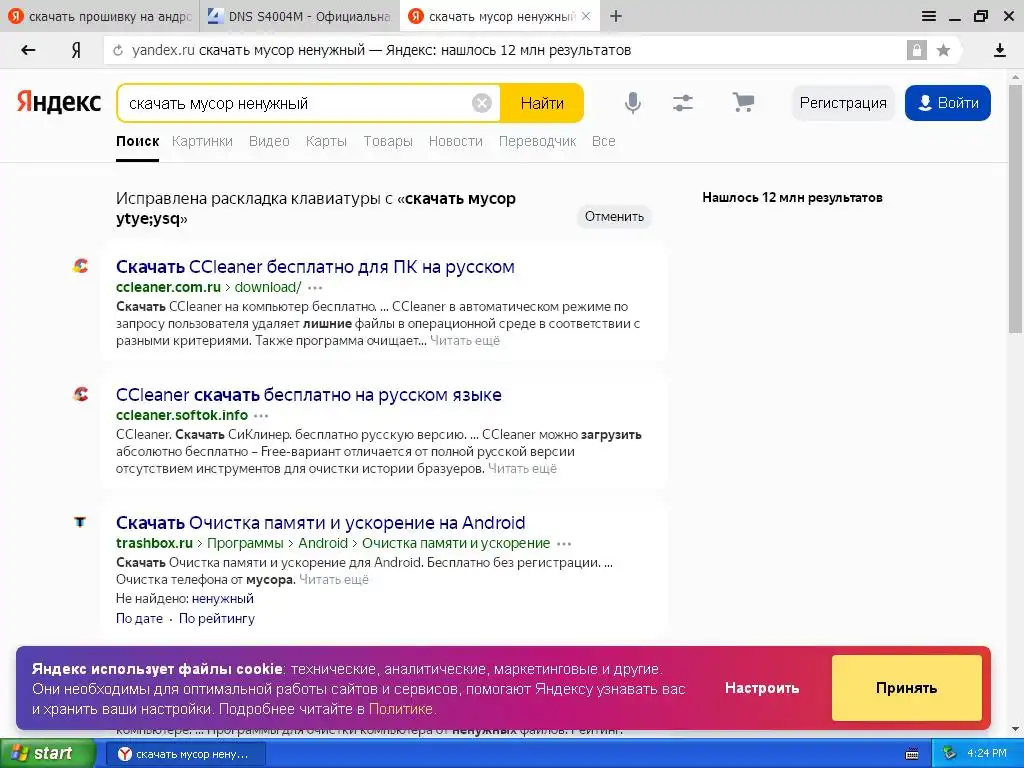Click Отменить to undo layout correction
Screen dimensions: 1024x768
614,216
